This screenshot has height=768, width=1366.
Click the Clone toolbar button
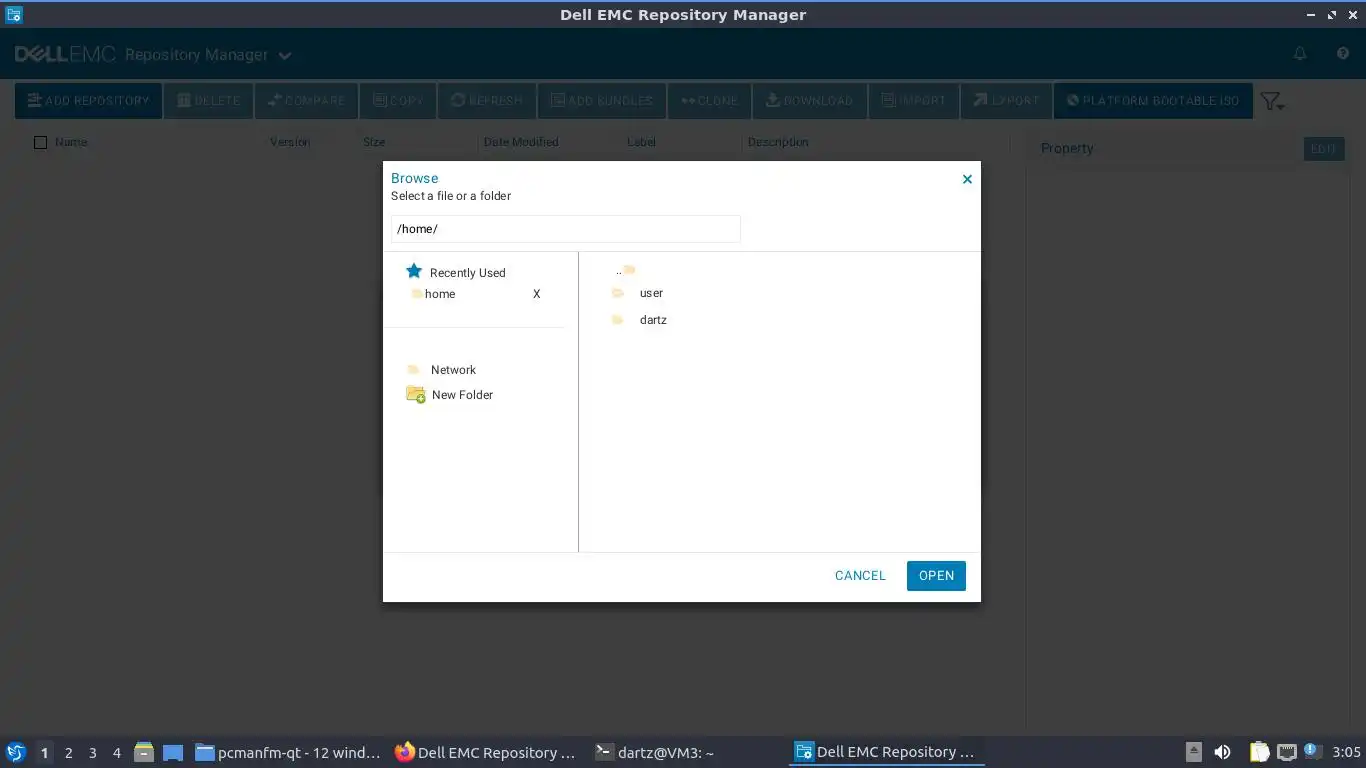point(709,100)
